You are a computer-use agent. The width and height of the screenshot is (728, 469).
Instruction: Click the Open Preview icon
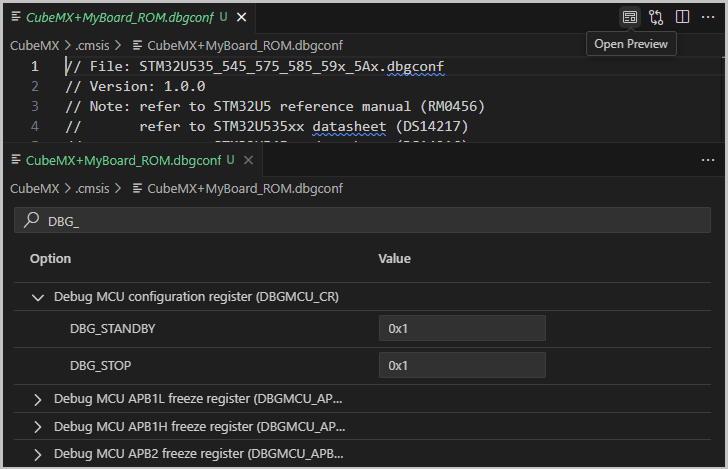tap(630, 17)
